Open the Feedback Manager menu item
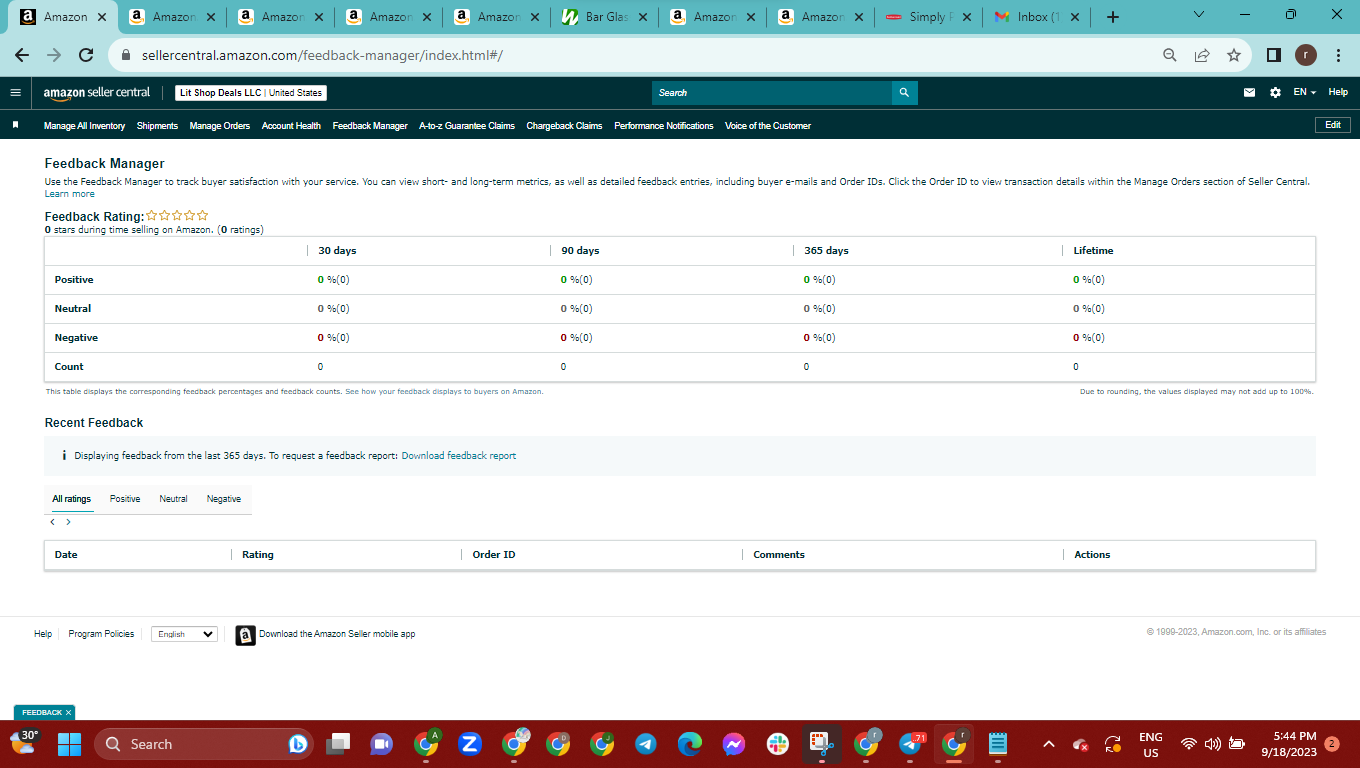Image resolution: width=1360 pixels, height=768 pixels. 370,126
